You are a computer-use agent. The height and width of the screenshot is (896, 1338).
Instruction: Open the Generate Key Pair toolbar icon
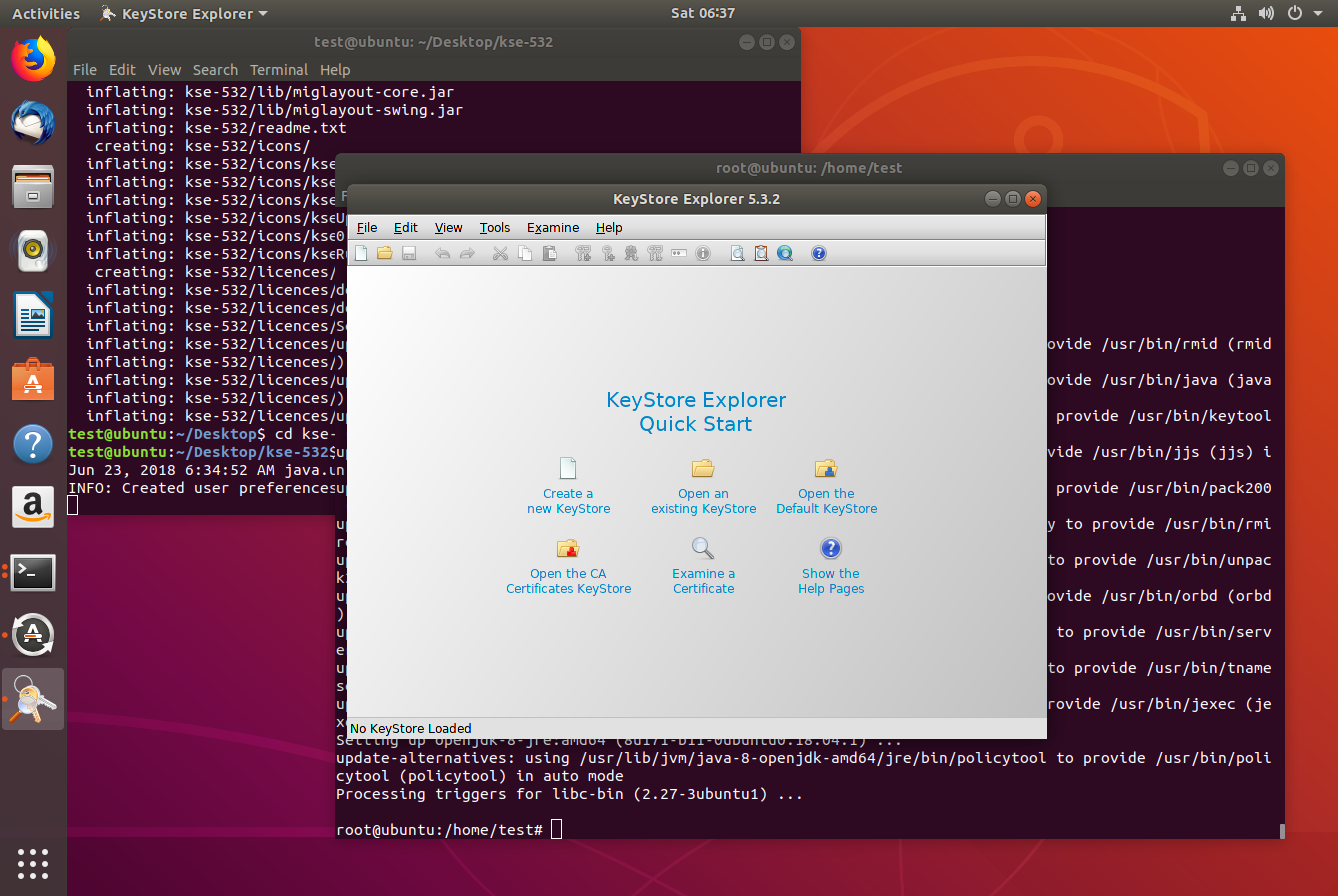(x=583, y=253)
